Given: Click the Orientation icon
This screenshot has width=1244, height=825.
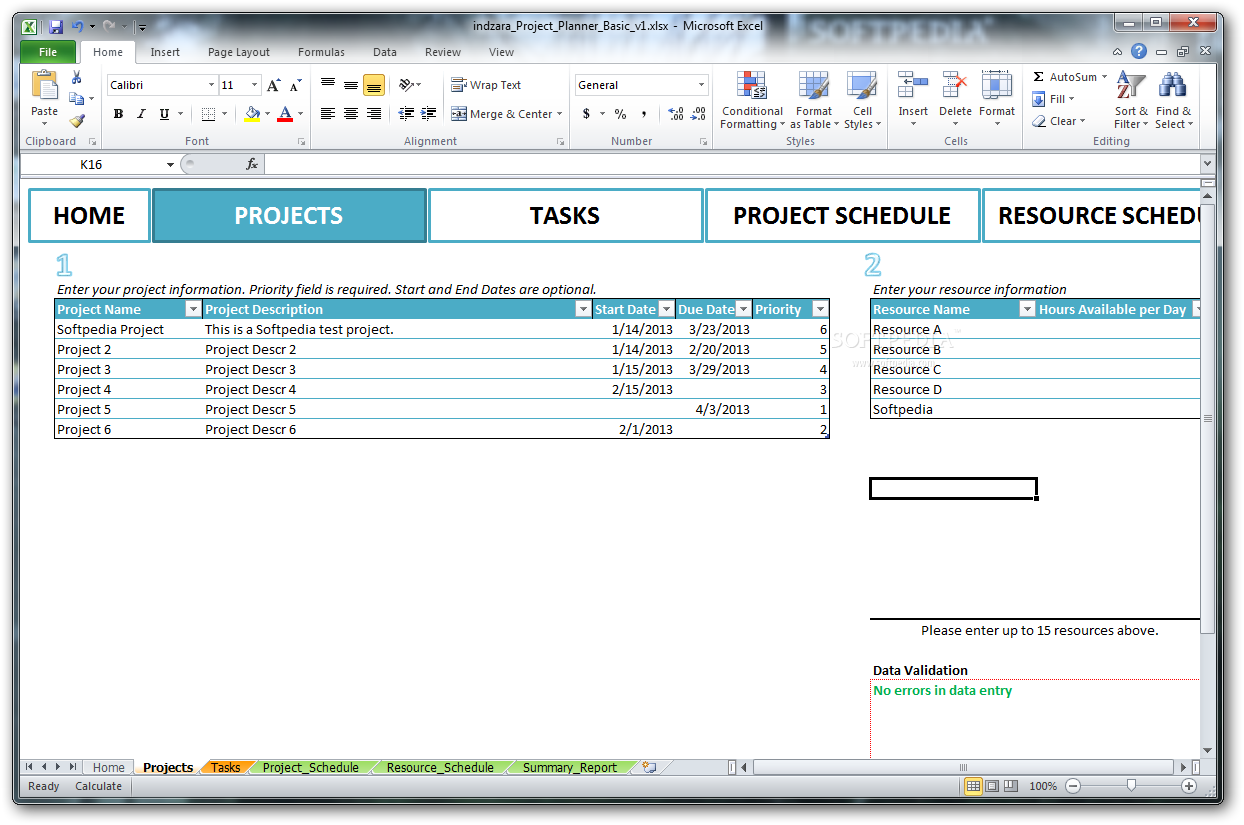Looking at the screenshot, I should (x=406, y=85).
